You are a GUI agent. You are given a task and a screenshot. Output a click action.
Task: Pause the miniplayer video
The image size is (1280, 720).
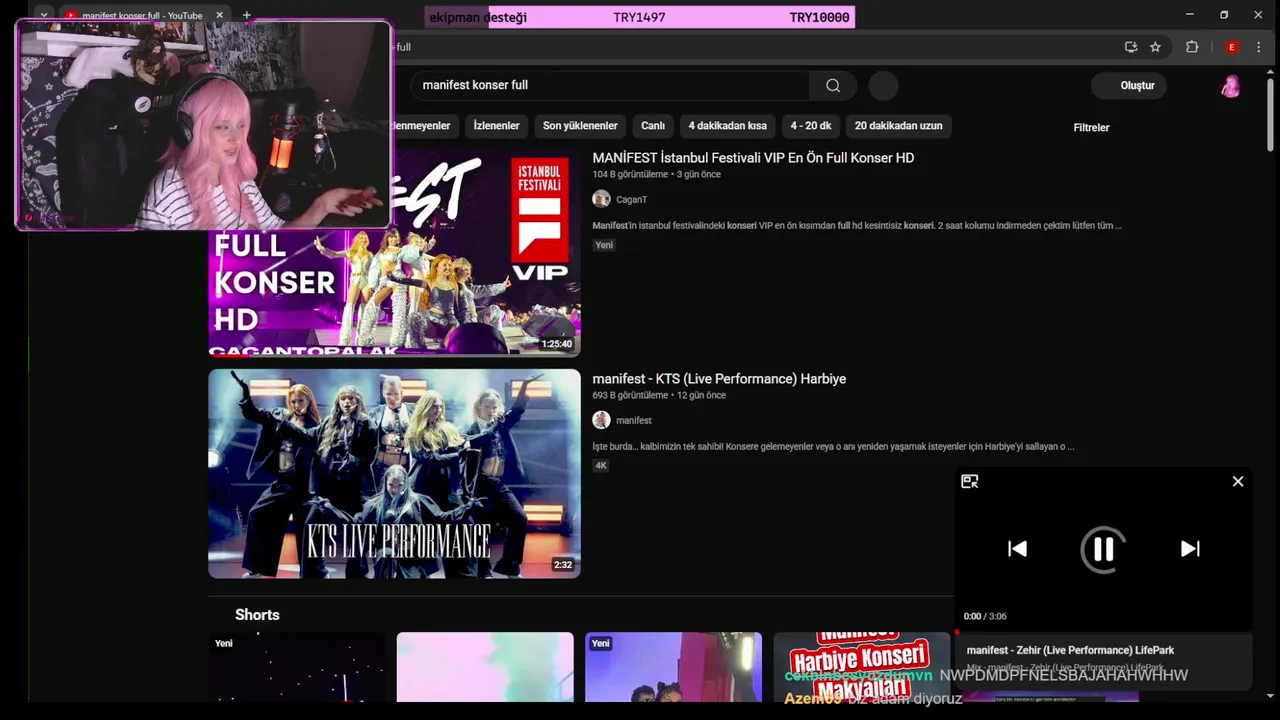pos(1103,548)
